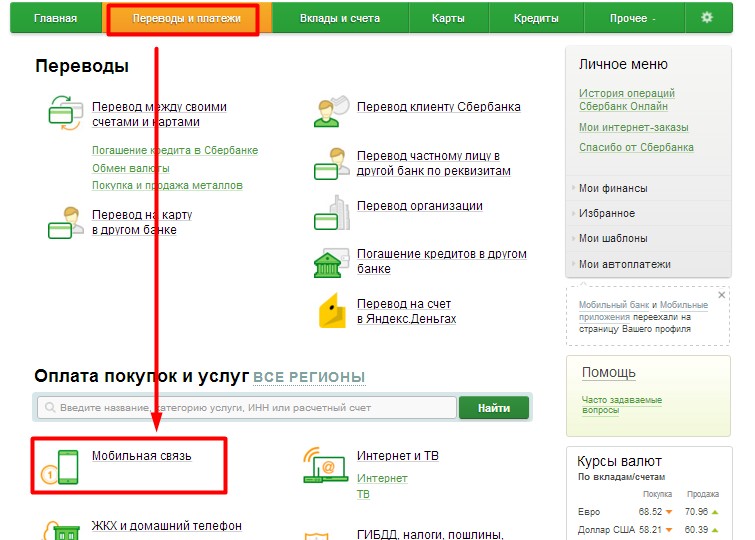This screenshot has height=540, width=755.
Task: Open the Помощь heading link
Action: [x=609, y=372]
